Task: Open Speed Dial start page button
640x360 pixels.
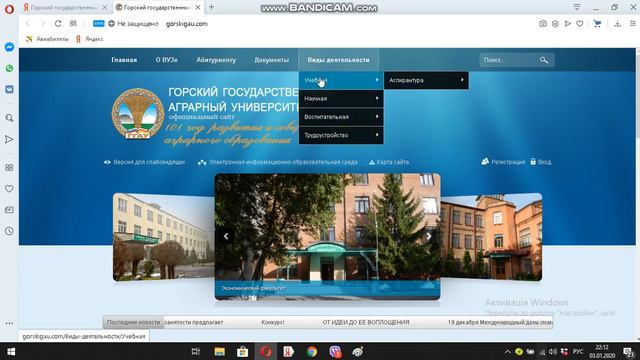Action: click(73, 24)
